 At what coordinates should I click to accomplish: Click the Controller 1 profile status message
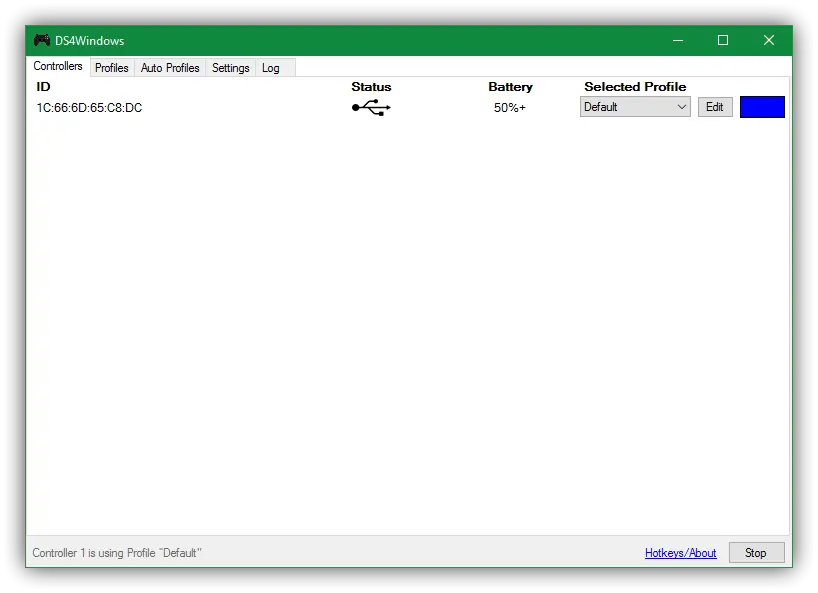point(117,553)
